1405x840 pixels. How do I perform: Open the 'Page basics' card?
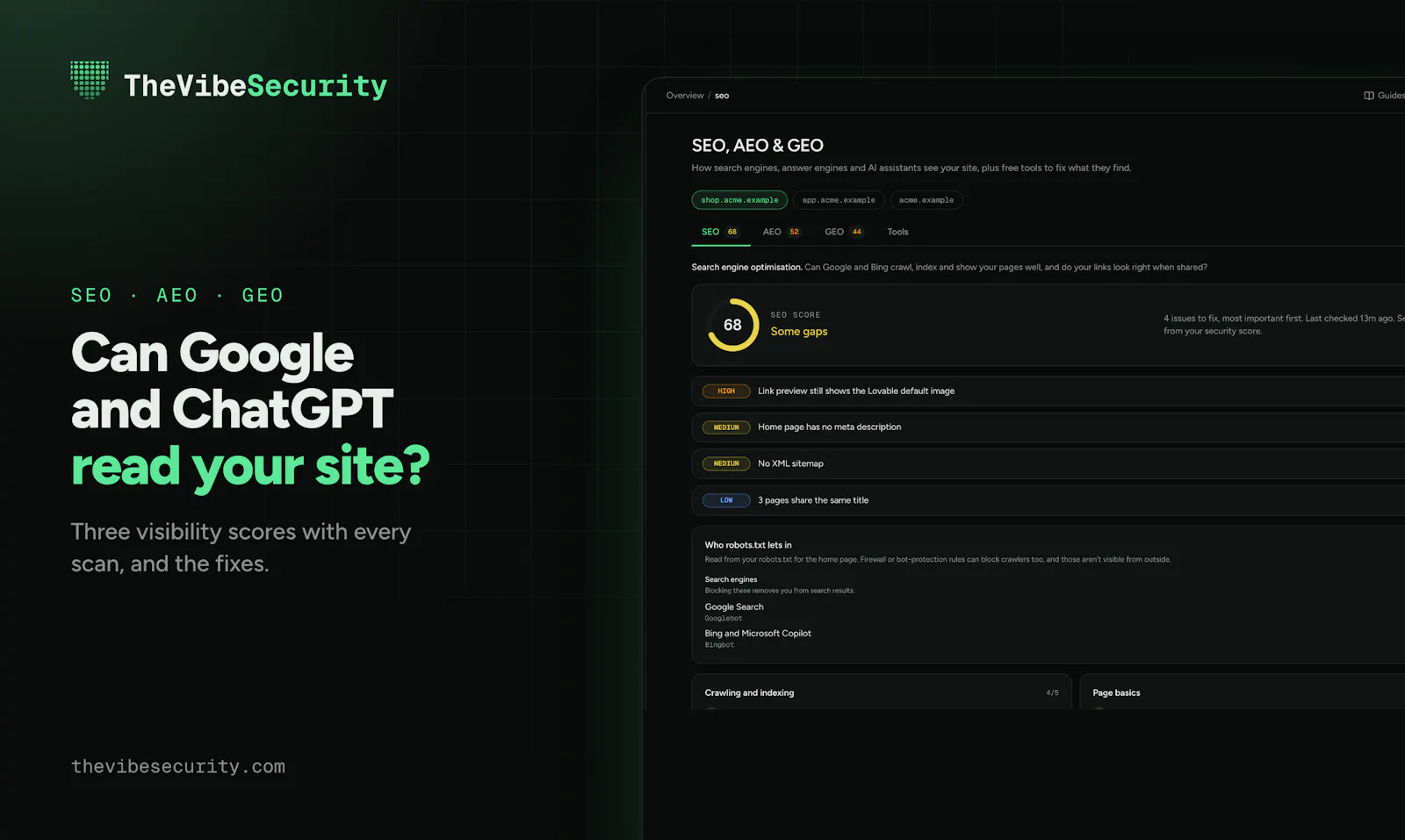[x=1242, y=692]
